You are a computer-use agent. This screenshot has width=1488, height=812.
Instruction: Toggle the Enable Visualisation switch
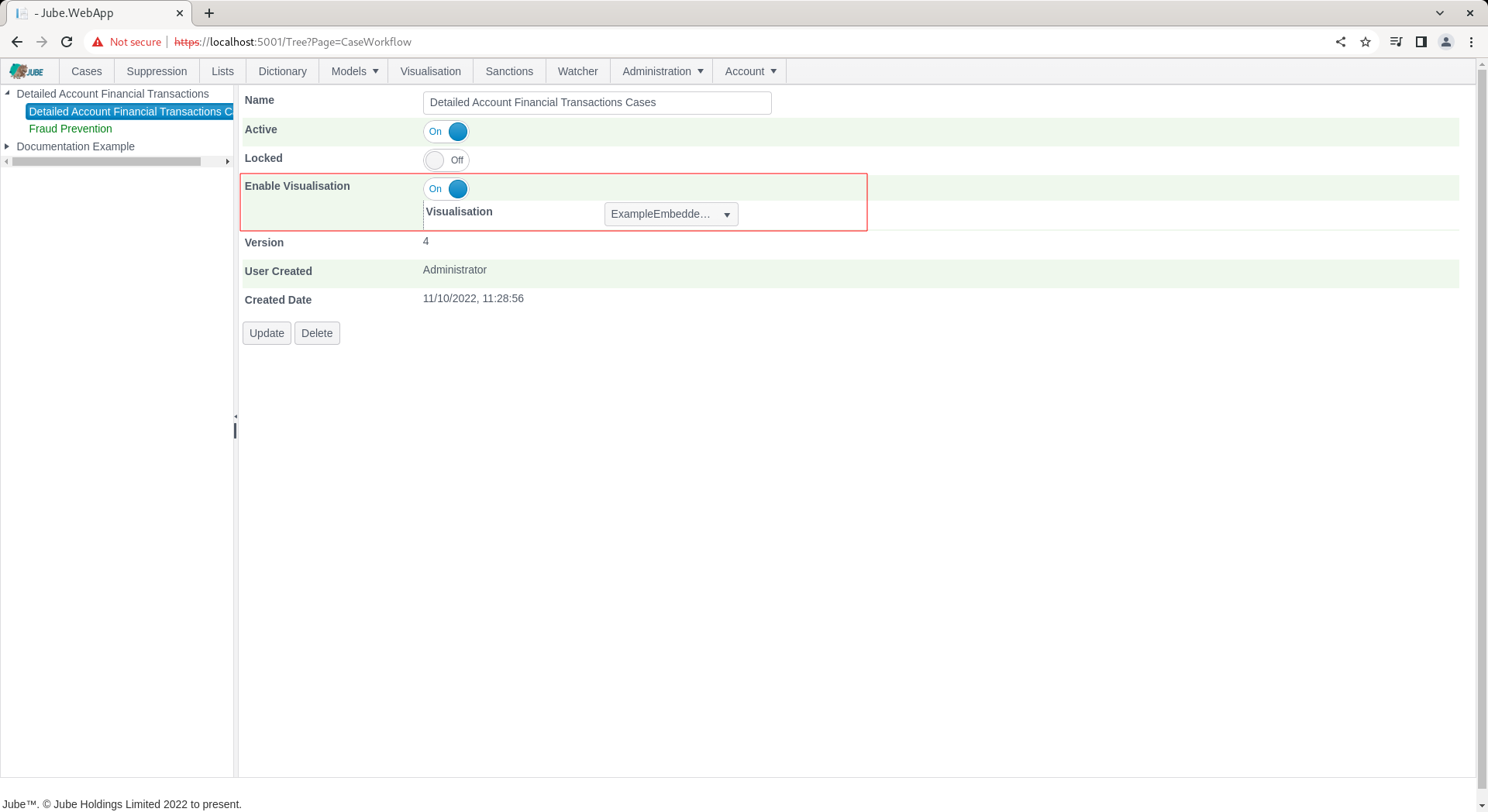coord(446,189)
